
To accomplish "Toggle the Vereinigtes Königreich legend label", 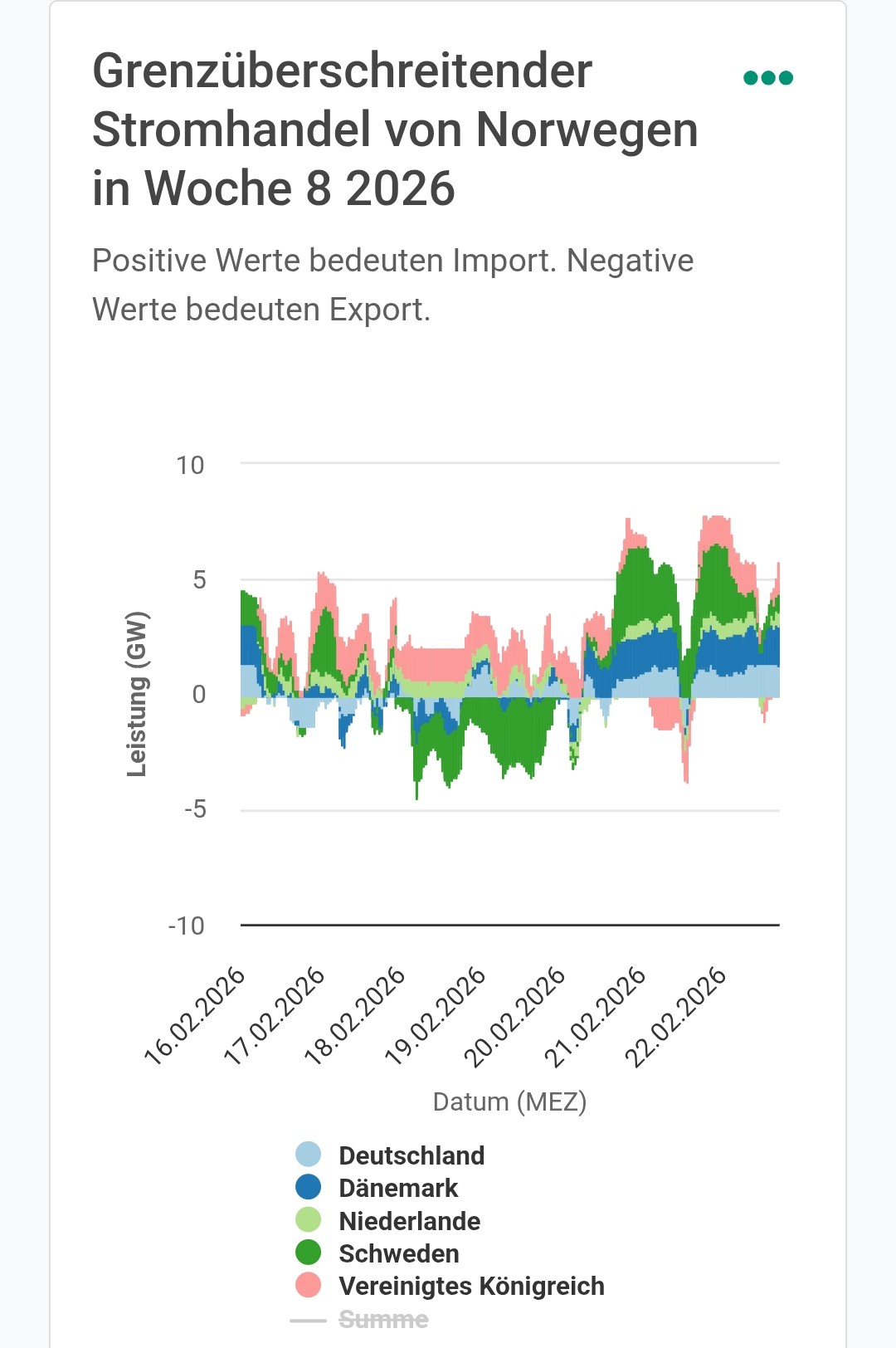I will point(471,1286).
